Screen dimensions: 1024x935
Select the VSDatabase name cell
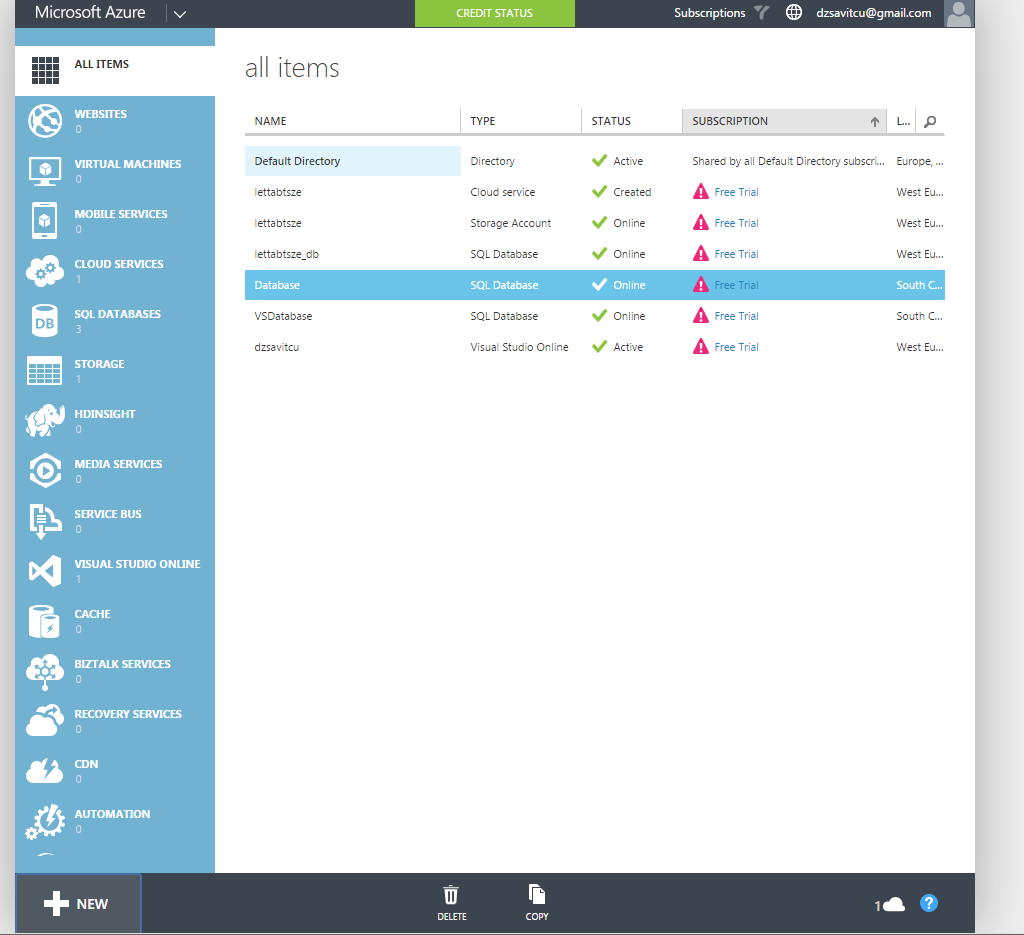283,316
